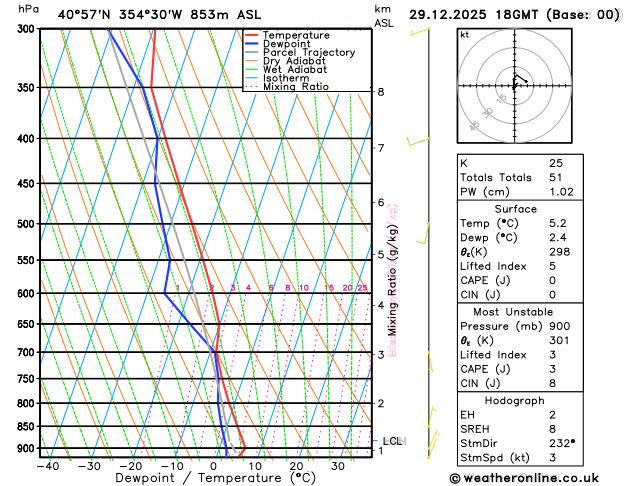Screen dimensions: 629x486
Task: Click the Dry Adiabat legend entry
Action: (285, 61)
